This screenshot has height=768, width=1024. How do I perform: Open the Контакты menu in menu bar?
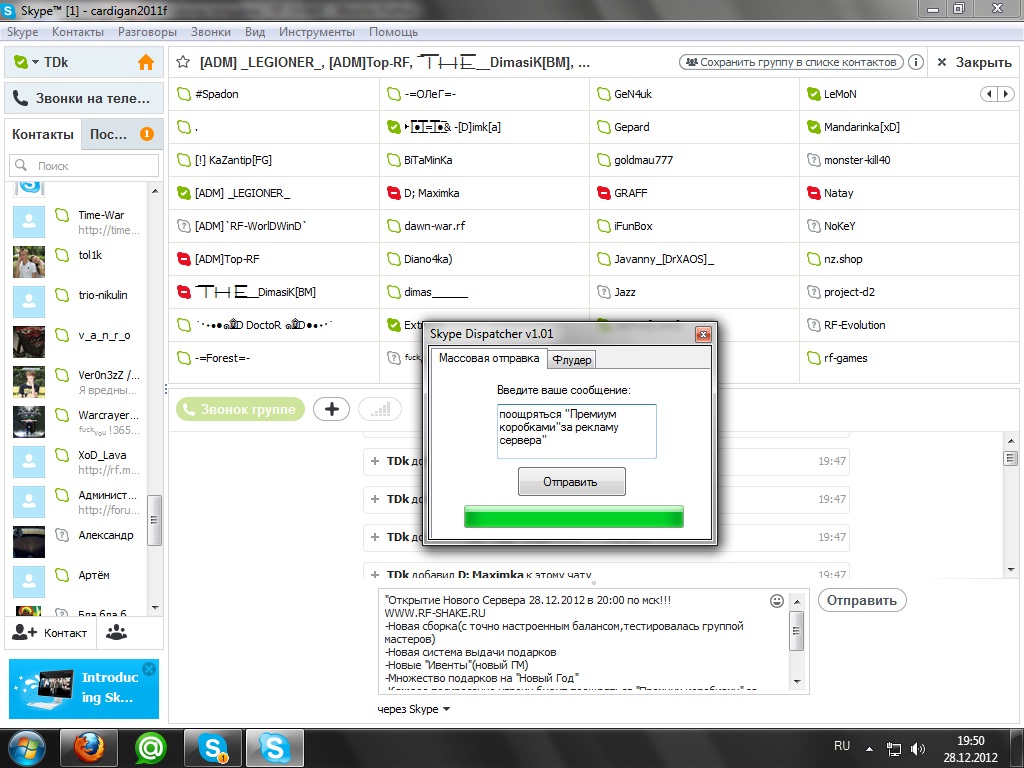[78, 32]
